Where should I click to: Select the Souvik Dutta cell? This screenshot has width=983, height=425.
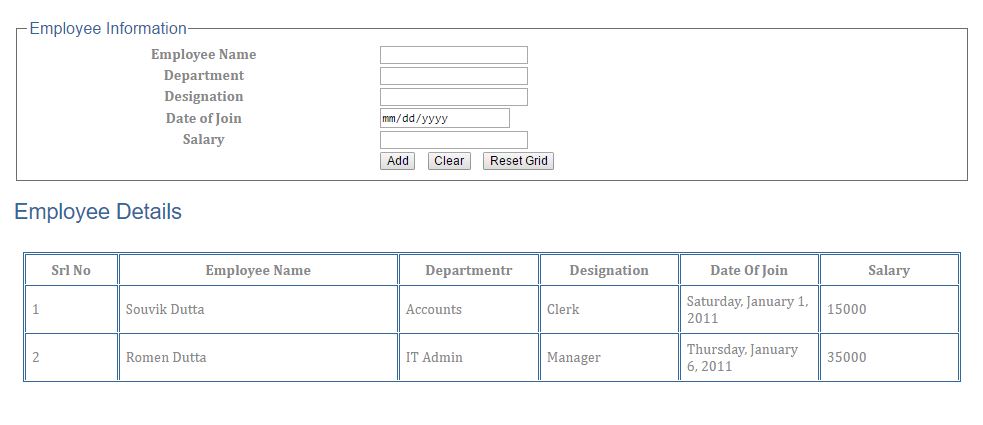pyautogui.click(x=165, y=309)
